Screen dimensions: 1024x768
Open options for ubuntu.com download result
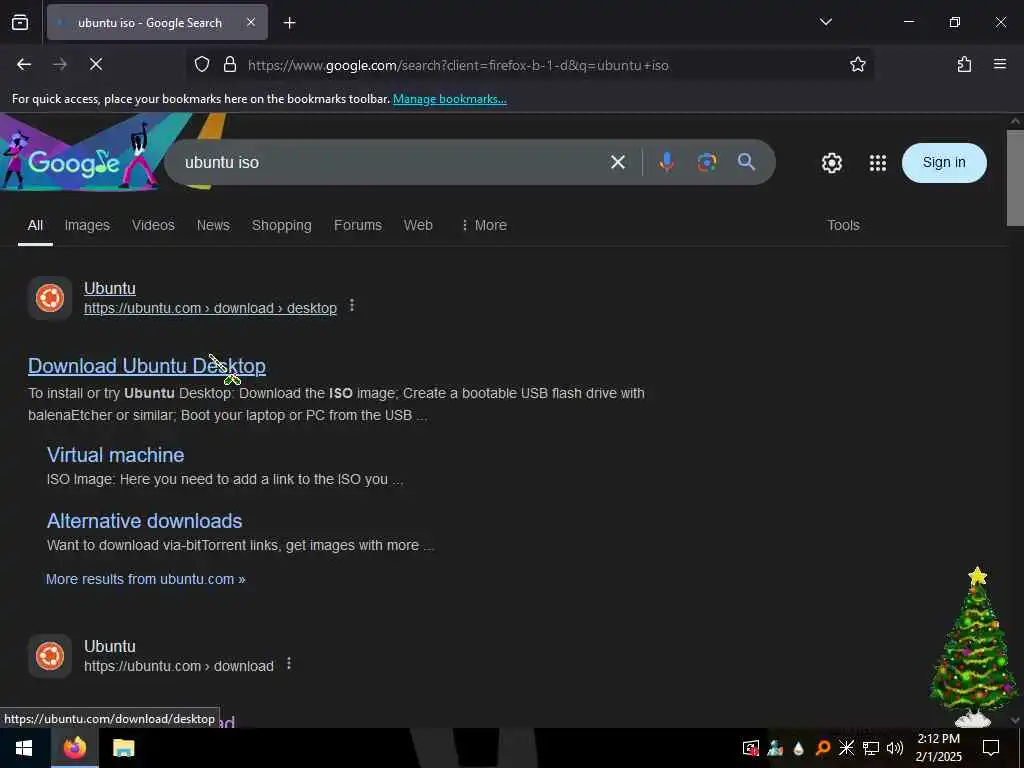coord(289,664)
